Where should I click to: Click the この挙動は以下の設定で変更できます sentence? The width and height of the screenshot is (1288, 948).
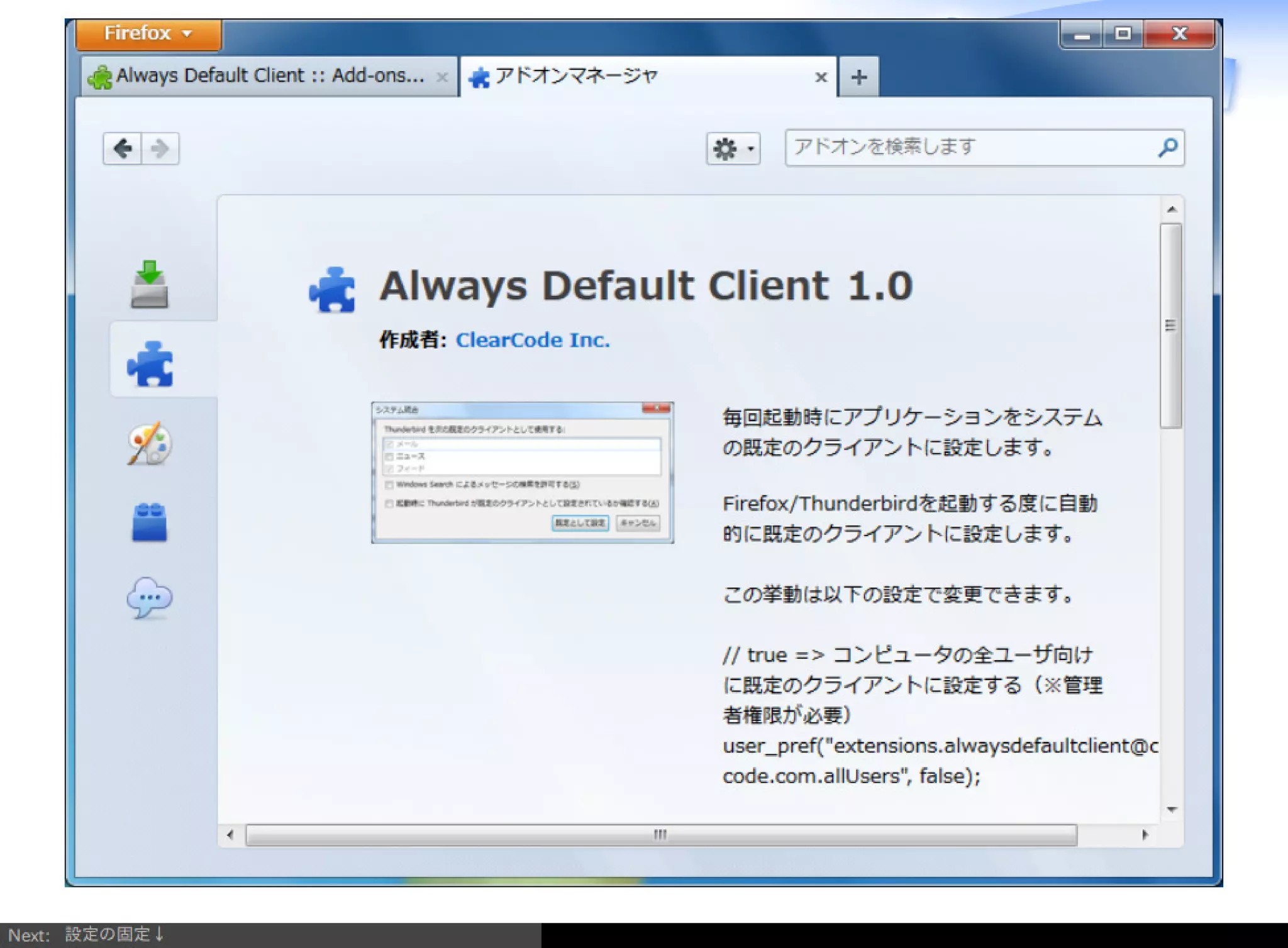click(899, 594)
